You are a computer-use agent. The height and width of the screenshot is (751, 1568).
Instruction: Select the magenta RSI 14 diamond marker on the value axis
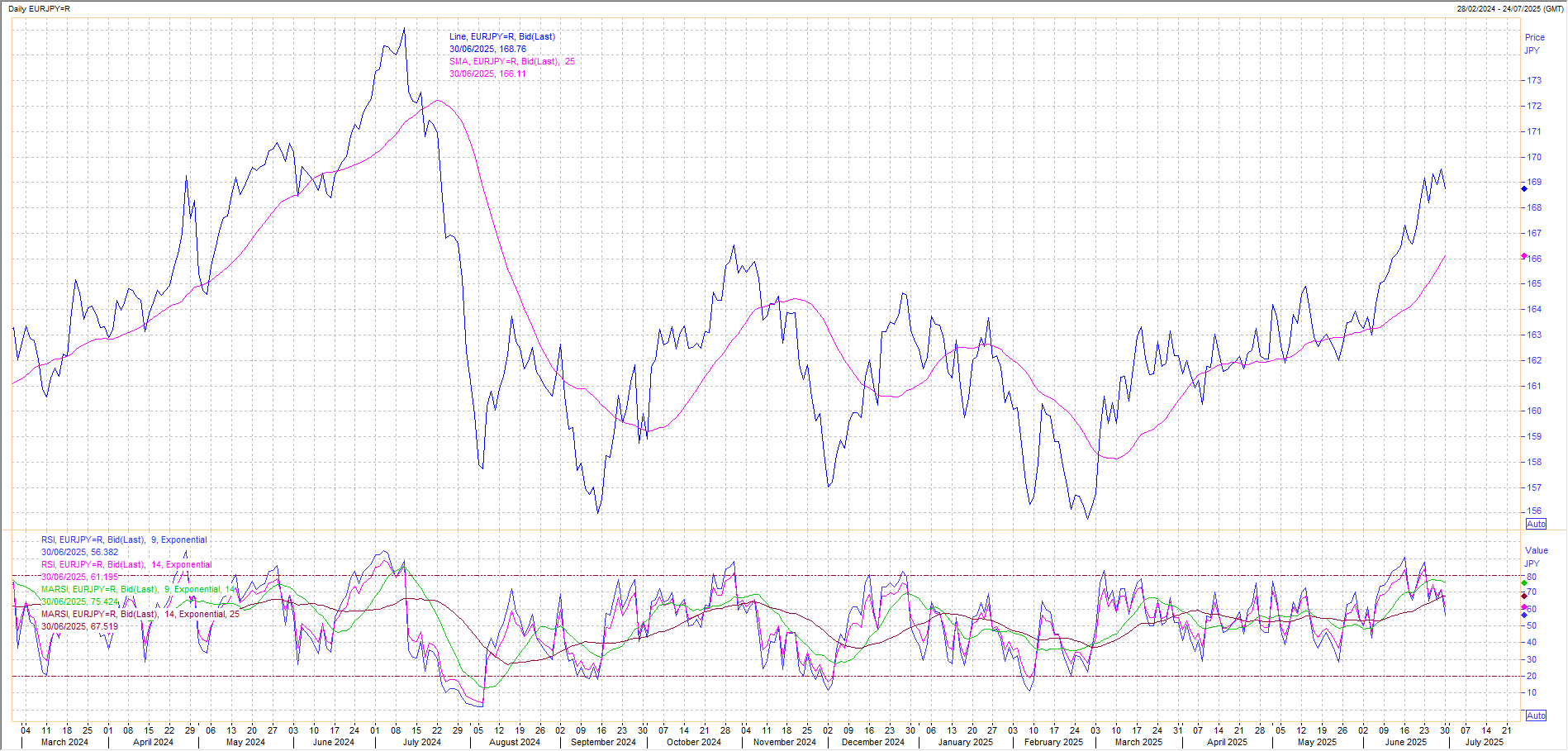pos(1524,607)
